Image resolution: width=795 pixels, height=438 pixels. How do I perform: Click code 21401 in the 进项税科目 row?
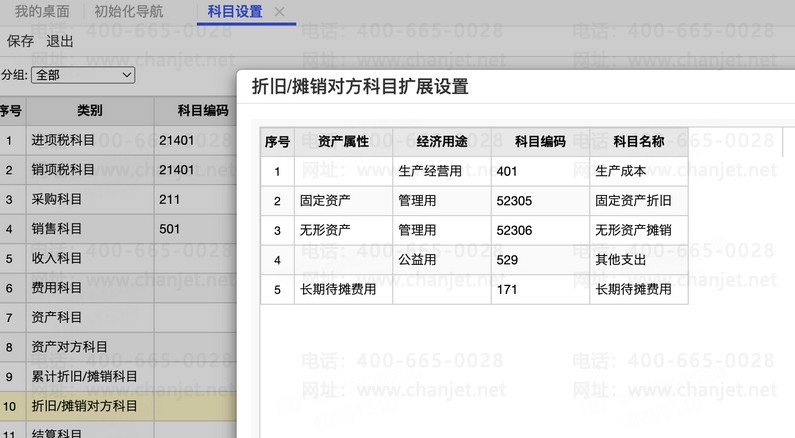pos(176,140)
